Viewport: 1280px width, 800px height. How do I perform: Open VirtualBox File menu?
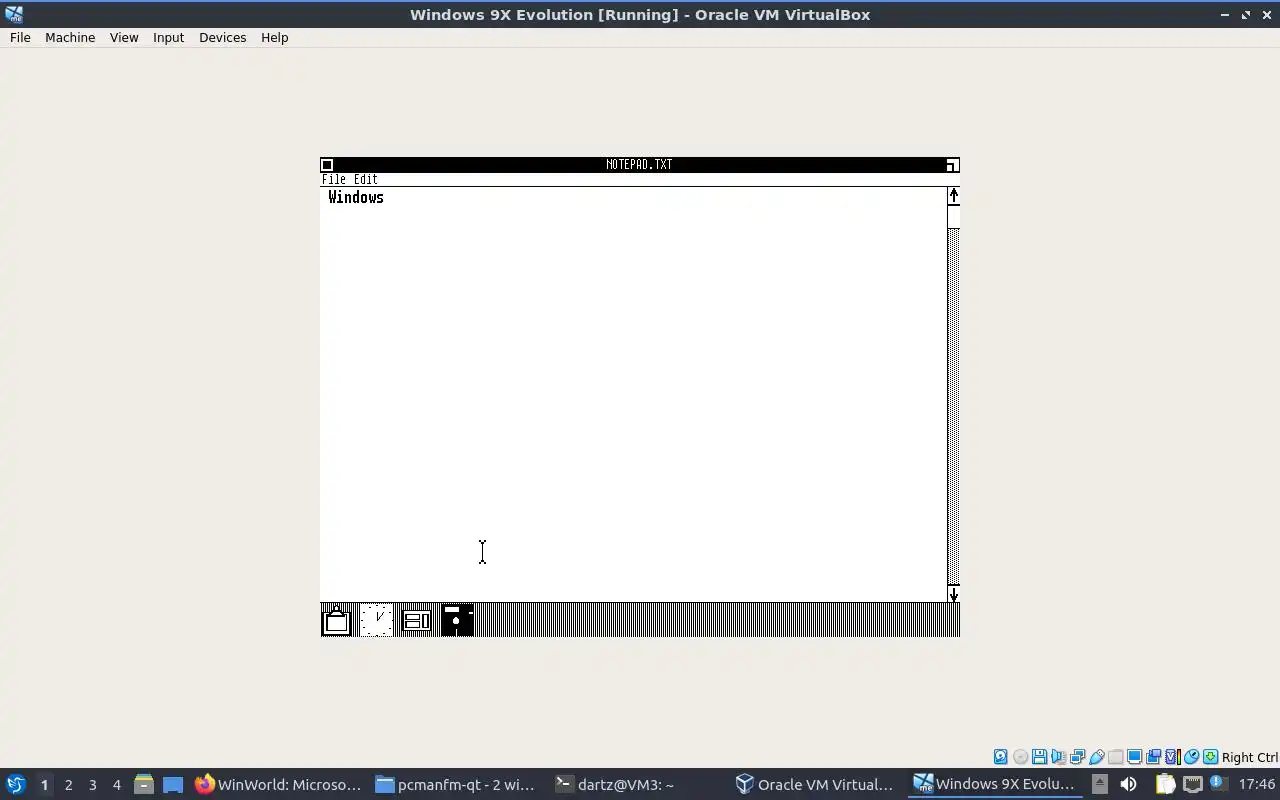[20, 37]
